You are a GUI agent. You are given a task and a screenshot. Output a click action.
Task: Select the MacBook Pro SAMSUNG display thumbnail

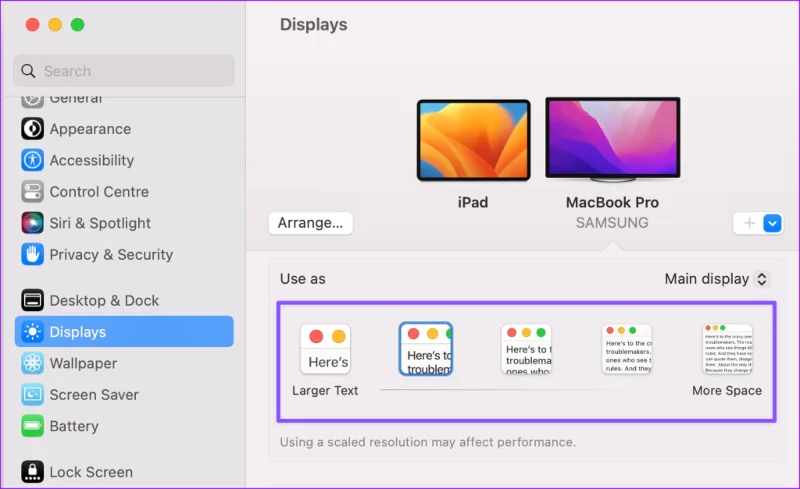click(613, 139)
